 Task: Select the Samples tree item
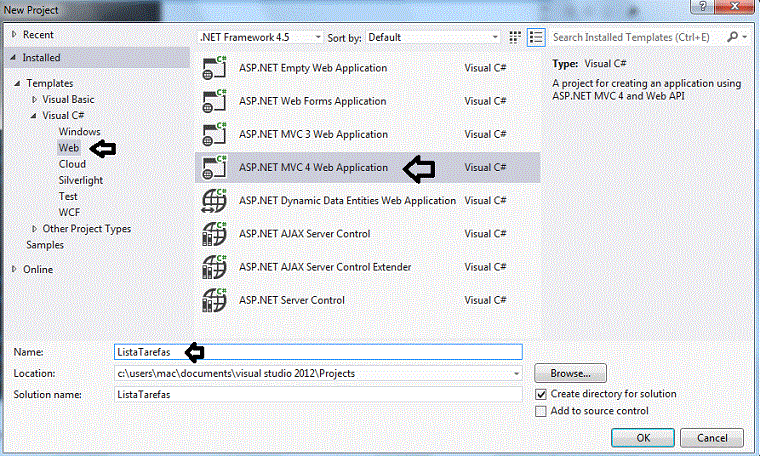[45, 245]
